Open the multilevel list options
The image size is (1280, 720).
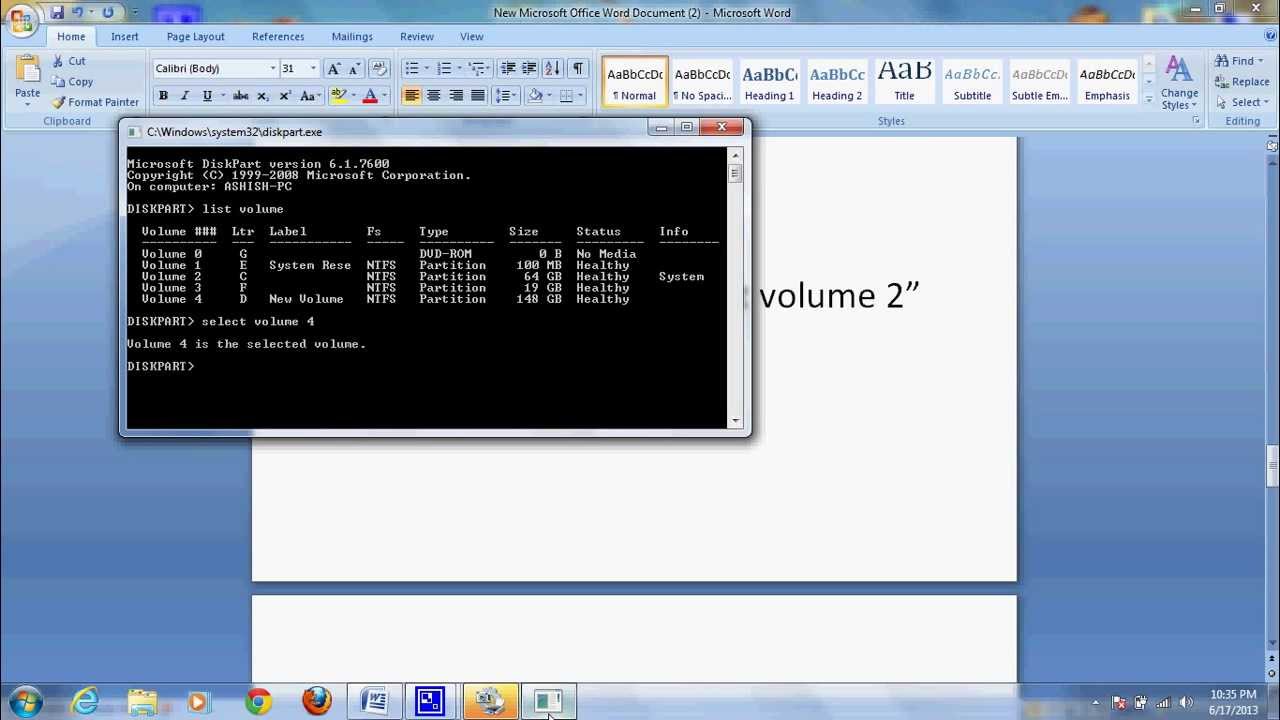pyautogui.click(x=478, y=68)
